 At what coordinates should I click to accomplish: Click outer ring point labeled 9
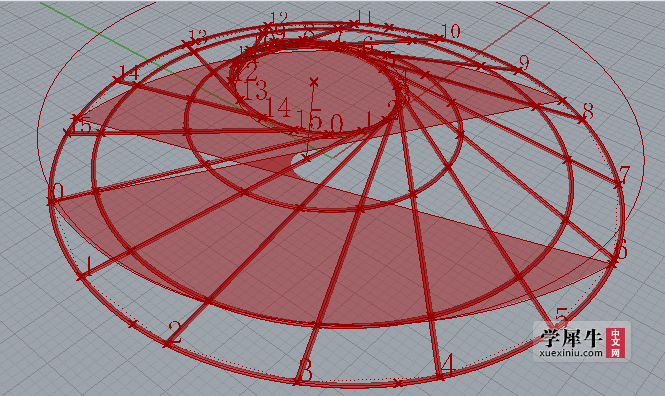[518, 70]
